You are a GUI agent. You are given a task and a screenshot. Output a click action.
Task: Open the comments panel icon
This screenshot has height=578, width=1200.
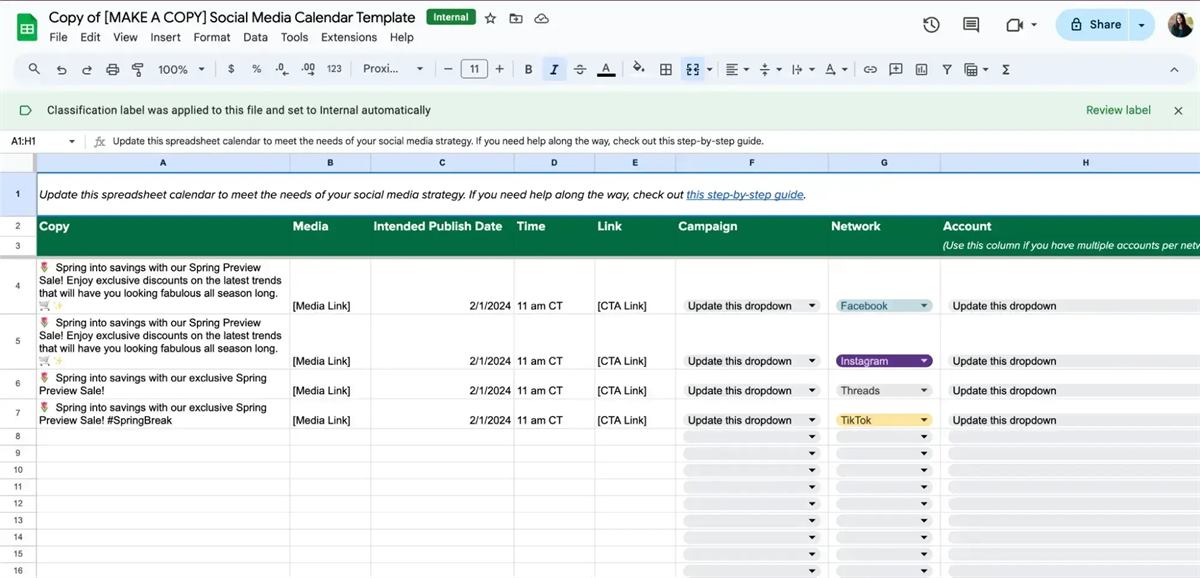coord(970,25)
